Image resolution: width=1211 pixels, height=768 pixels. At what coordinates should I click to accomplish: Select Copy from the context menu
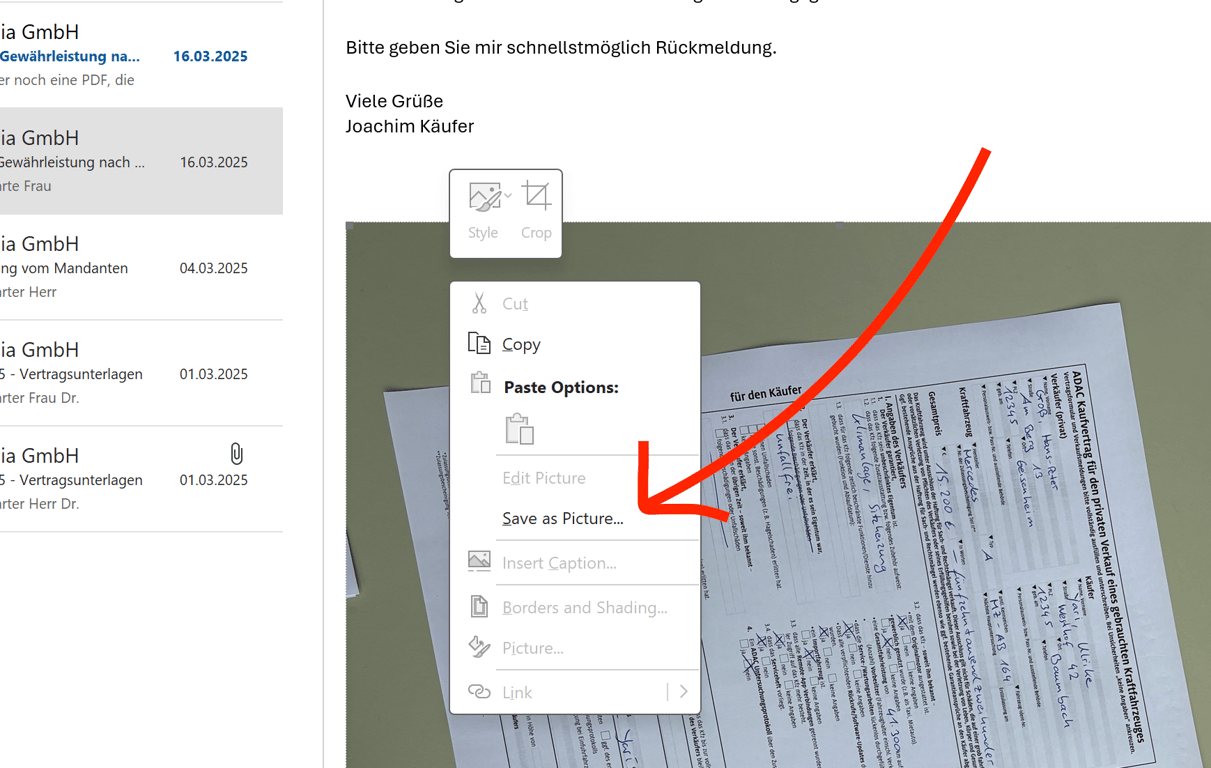521,344
